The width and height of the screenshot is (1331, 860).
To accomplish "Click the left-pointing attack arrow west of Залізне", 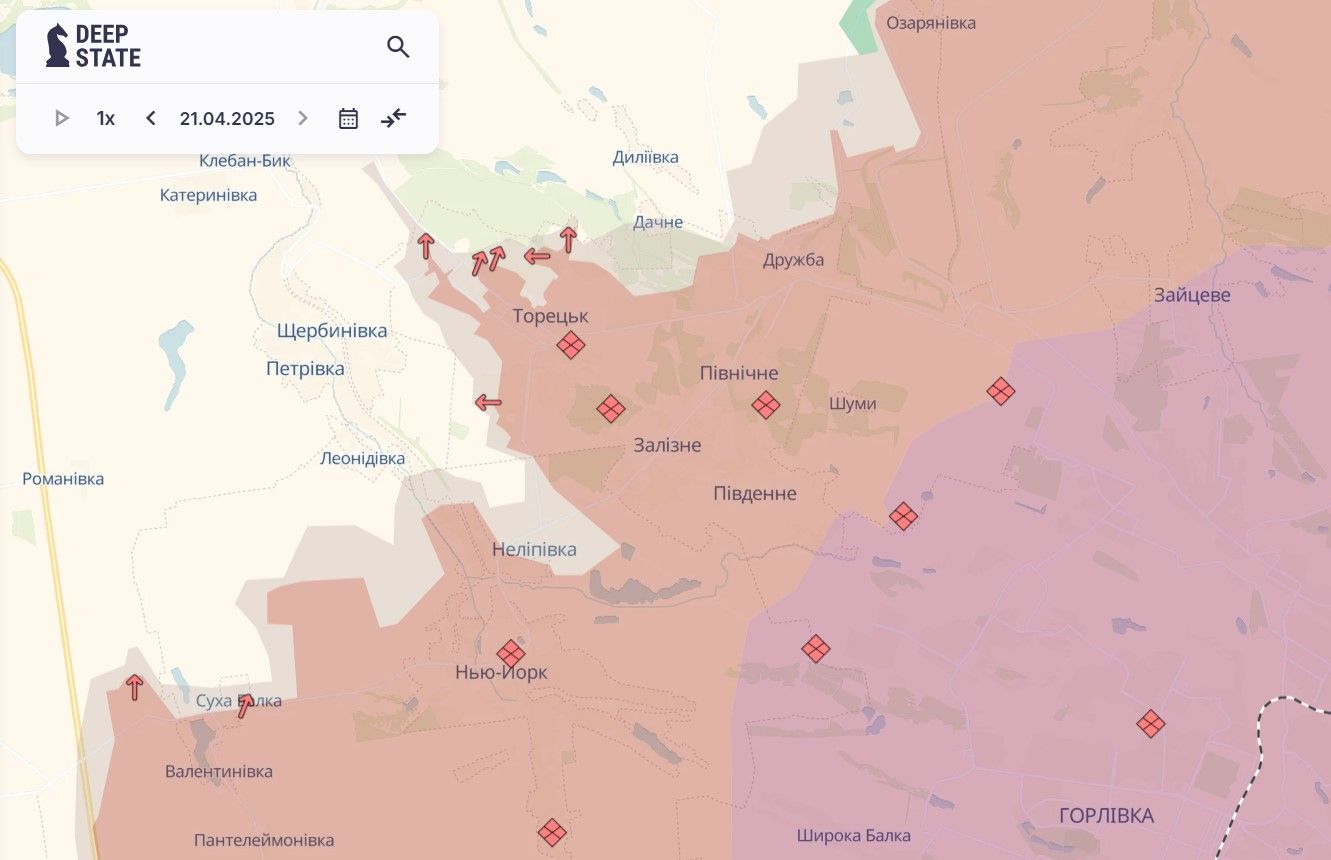I will point(488,403).
